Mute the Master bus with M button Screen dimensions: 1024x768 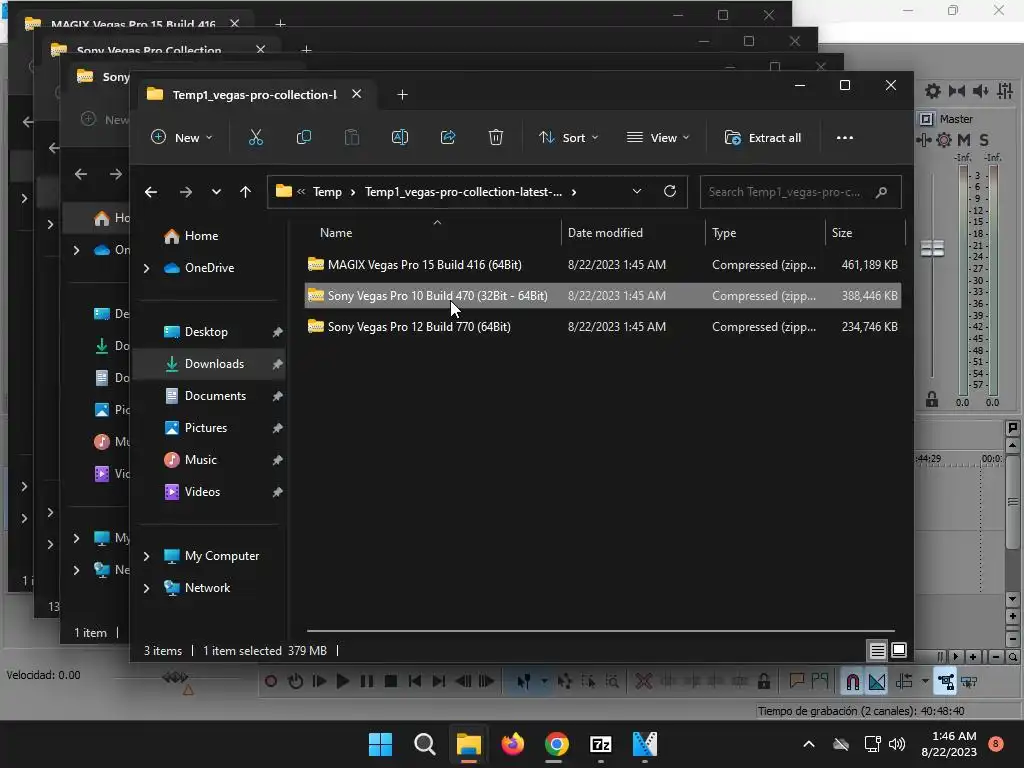click(x=964, y=140)
